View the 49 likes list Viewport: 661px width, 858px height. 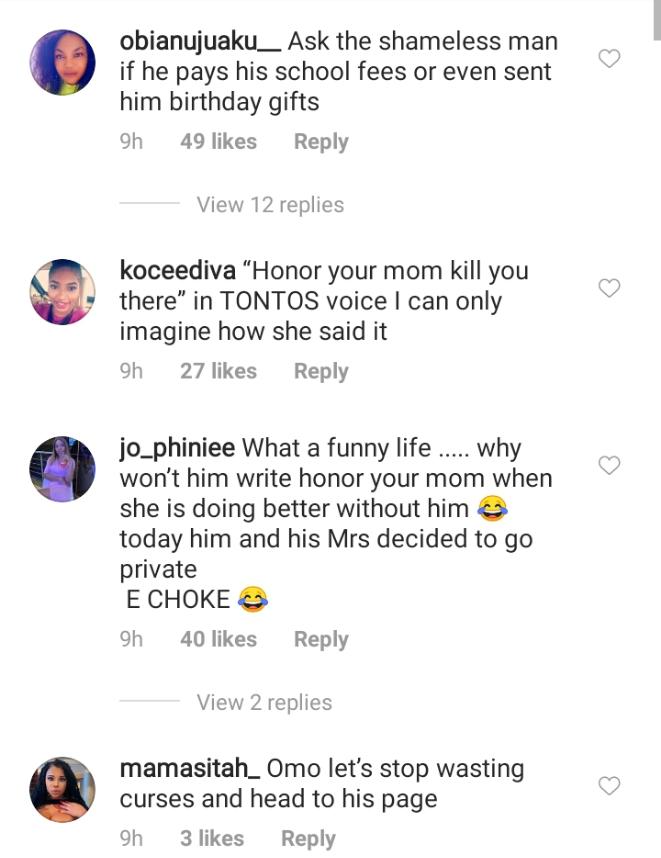218,142
